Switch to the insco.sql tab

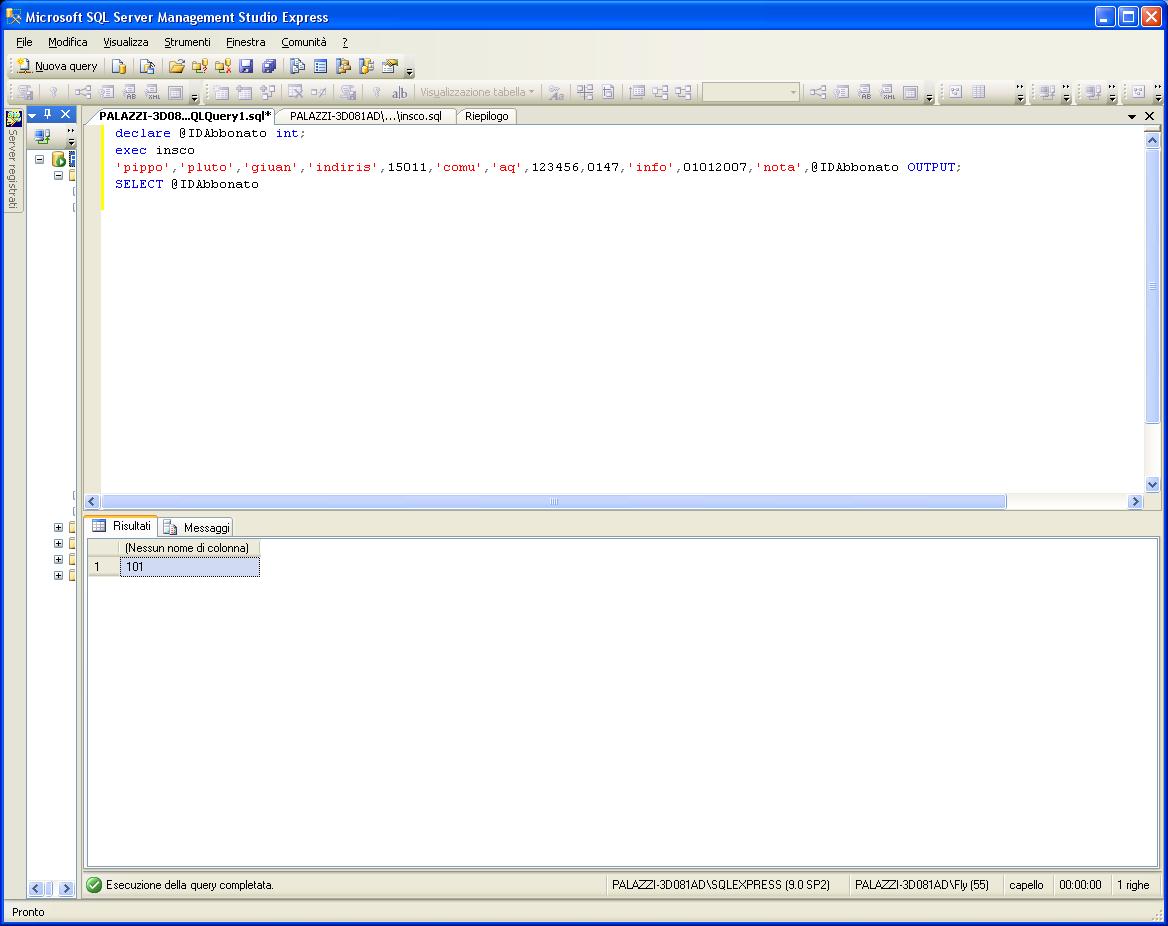point(366,116)
